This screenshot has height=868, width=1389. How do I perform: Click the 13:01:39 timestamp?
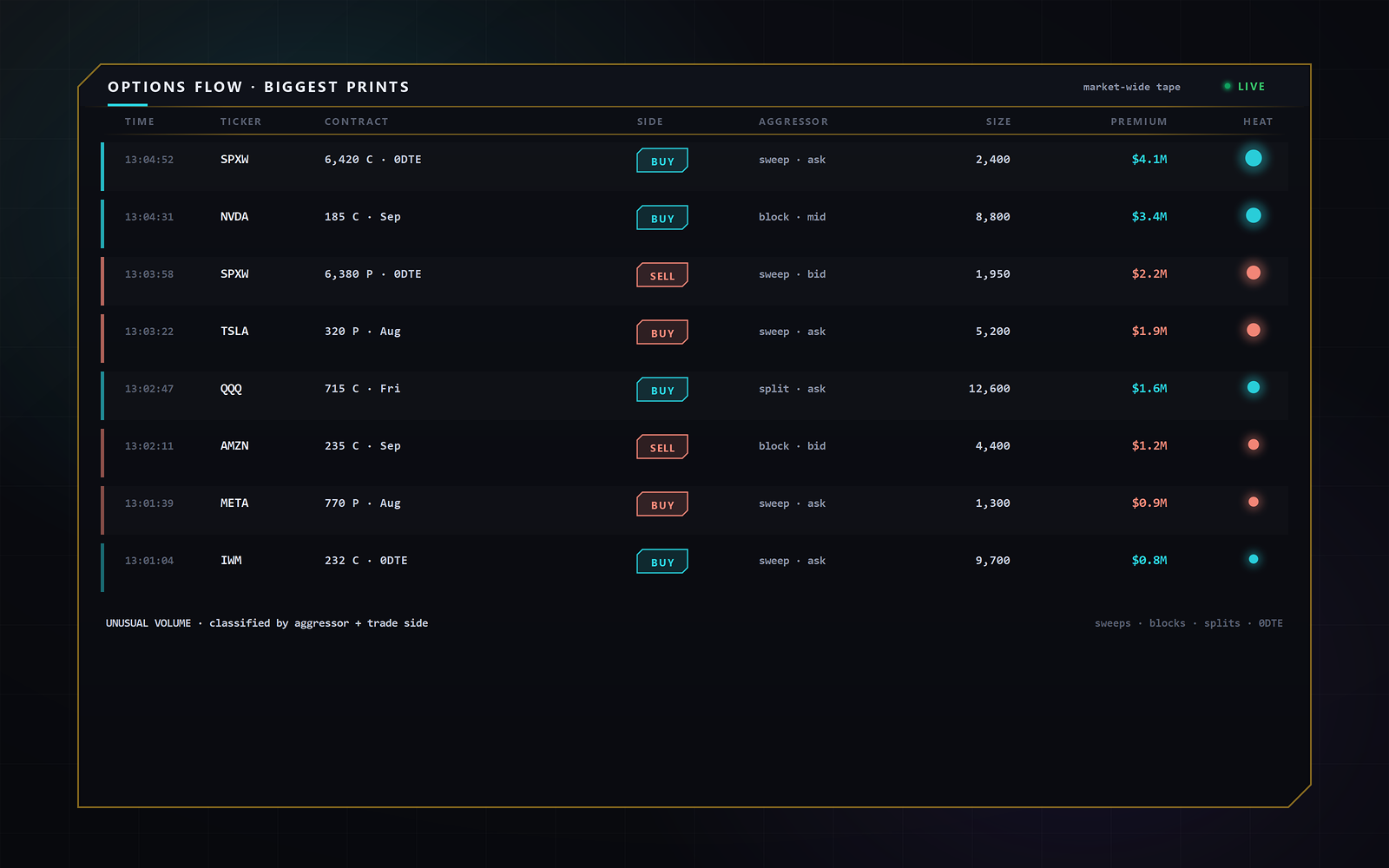(x=149, y=503)
